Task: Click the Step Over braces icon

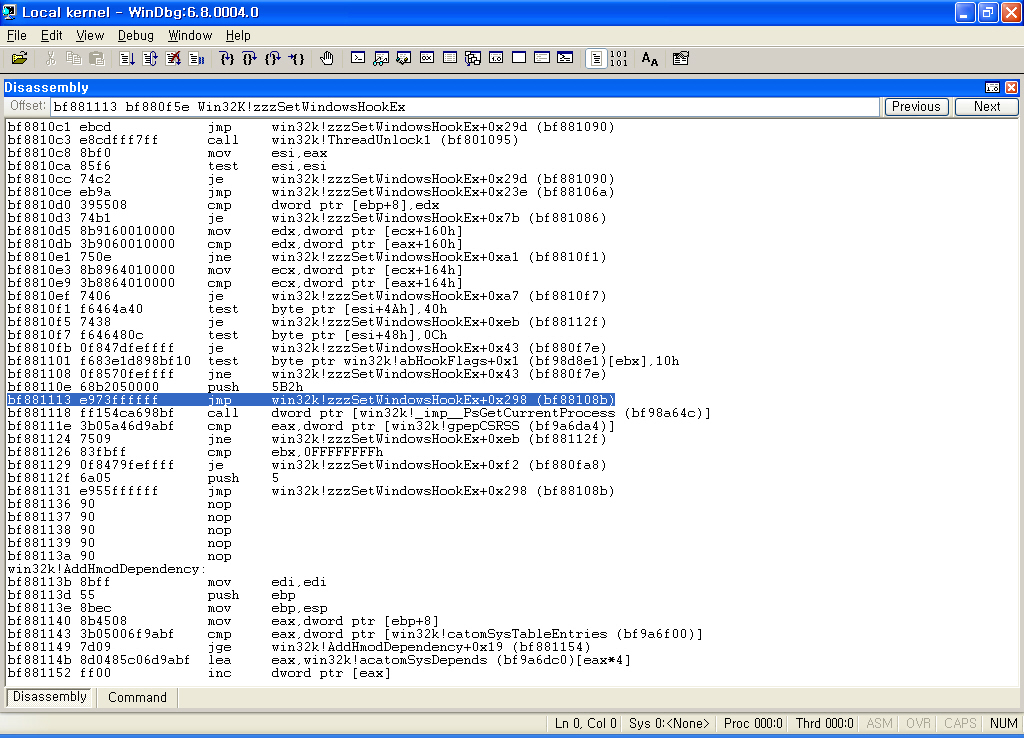Action: 249,59
